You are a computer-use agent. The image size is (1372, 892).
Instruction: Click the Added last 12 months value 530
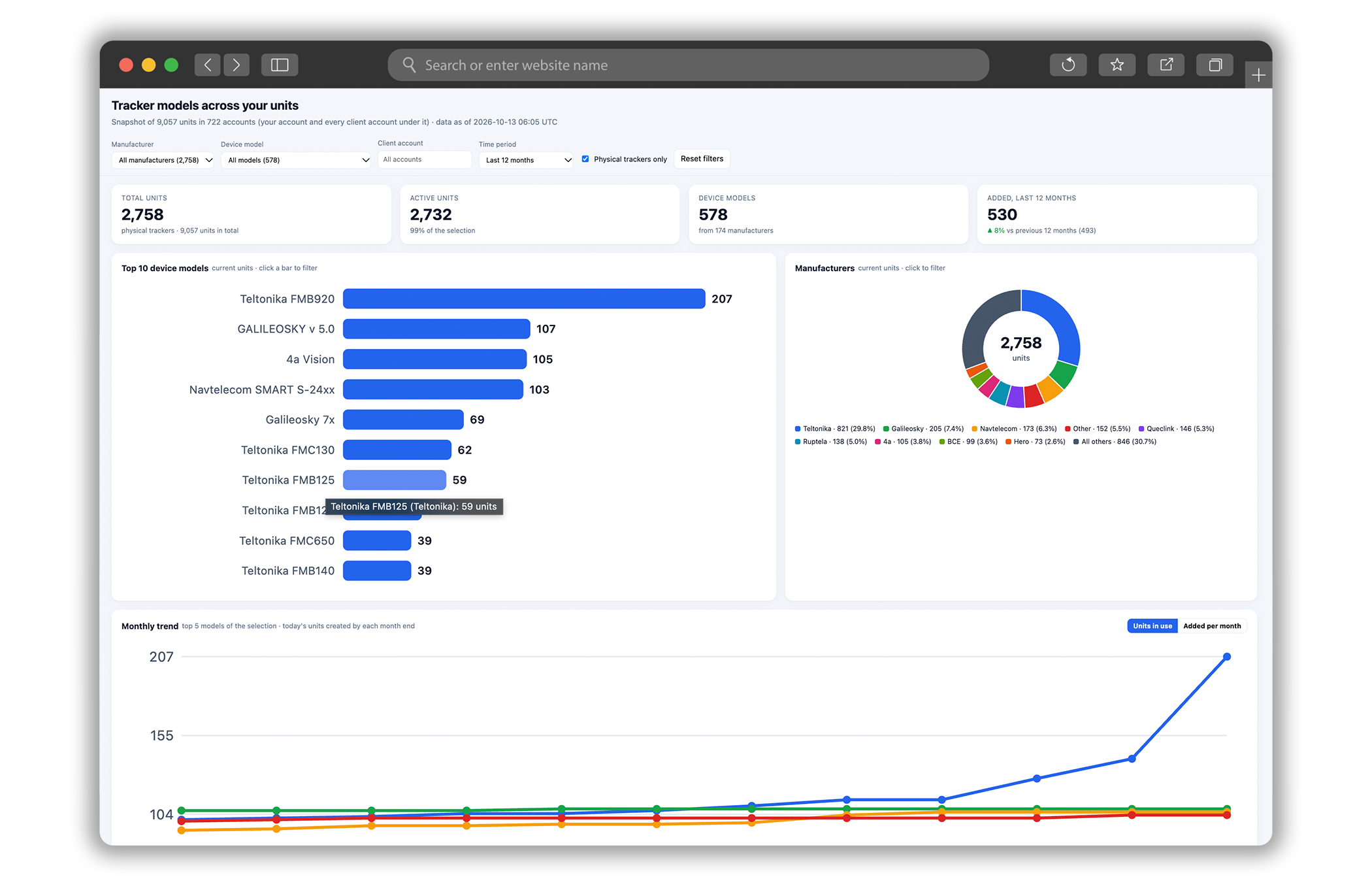(x=1002, y=214)
